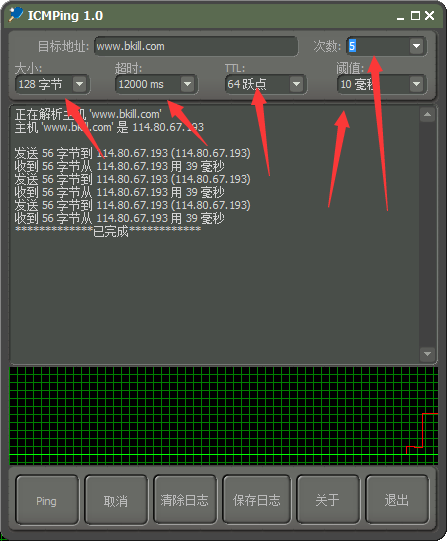The image size is (447, 541).
Task: Exit via the 退出 button
Action: tap(397, 500)
